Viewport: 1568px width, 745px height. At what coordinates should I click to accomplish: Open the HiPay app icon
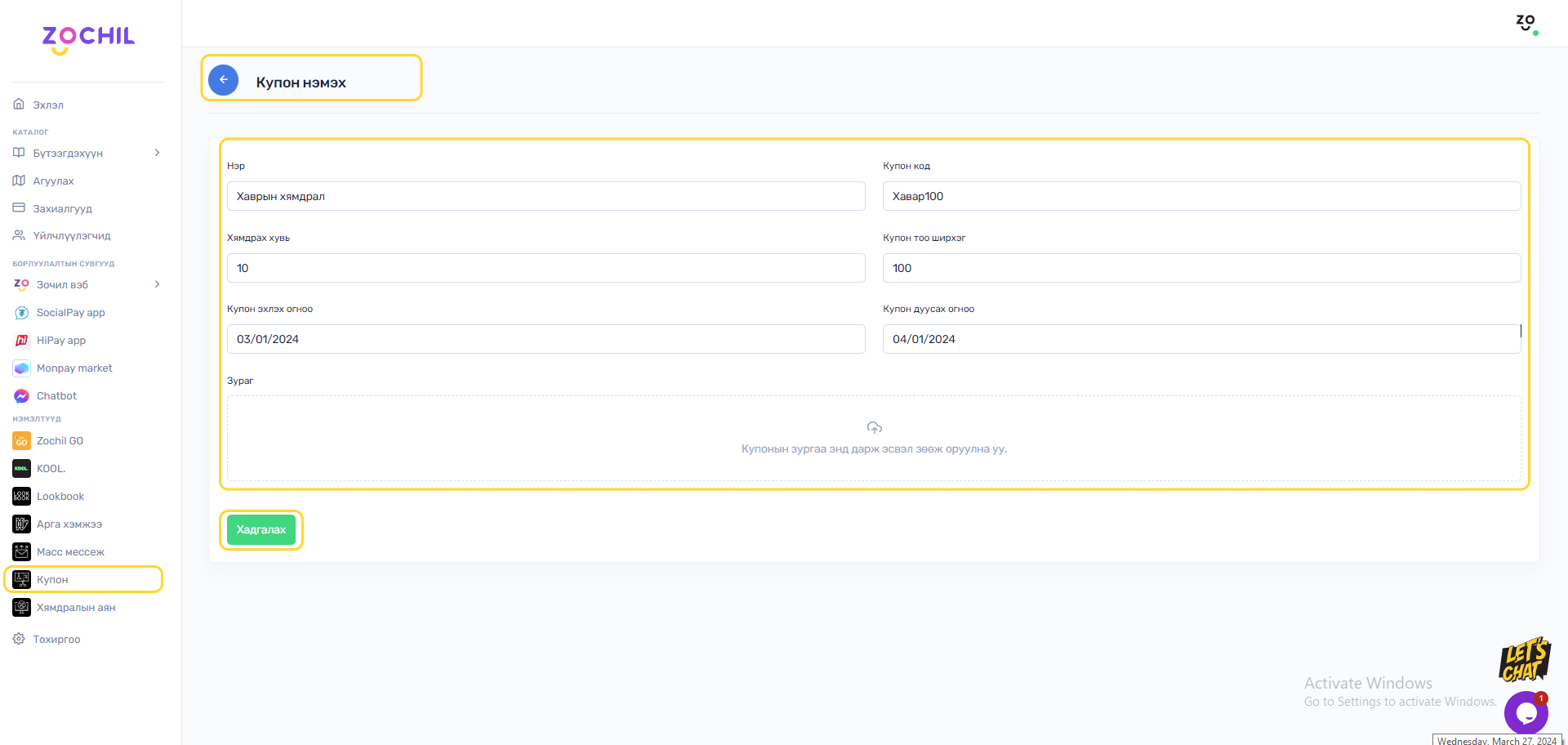(22, 341)
